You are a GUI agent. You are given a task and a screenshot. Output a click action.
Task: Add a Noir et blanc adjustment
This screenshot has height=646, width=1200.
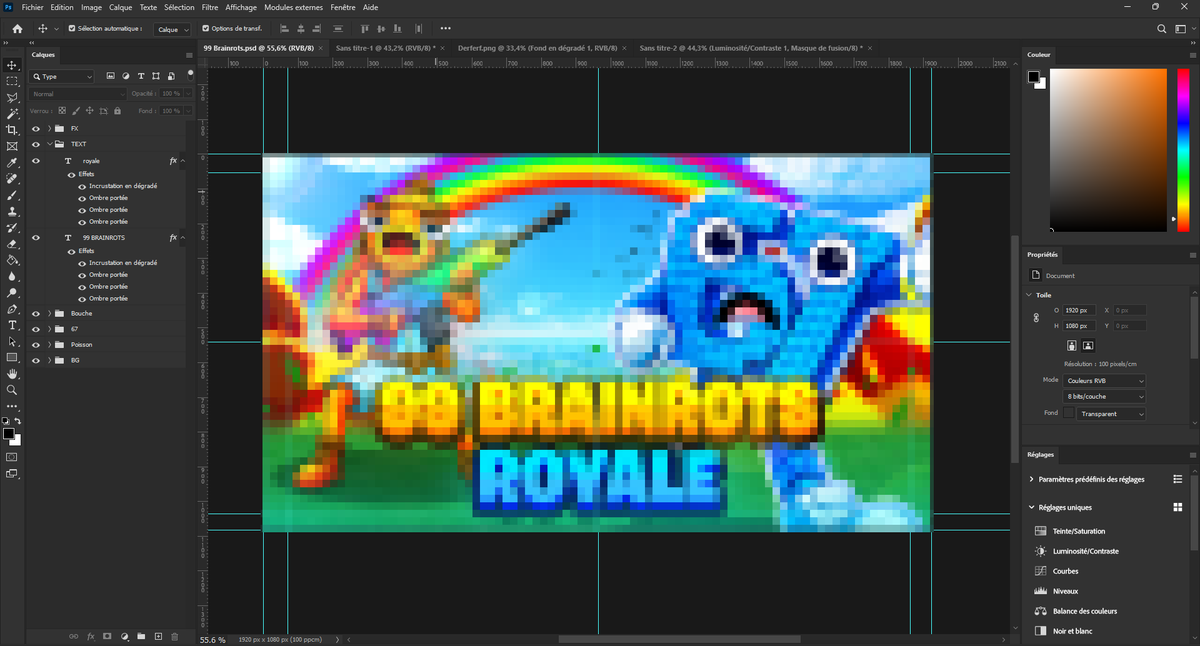(x=1072, y=631)
